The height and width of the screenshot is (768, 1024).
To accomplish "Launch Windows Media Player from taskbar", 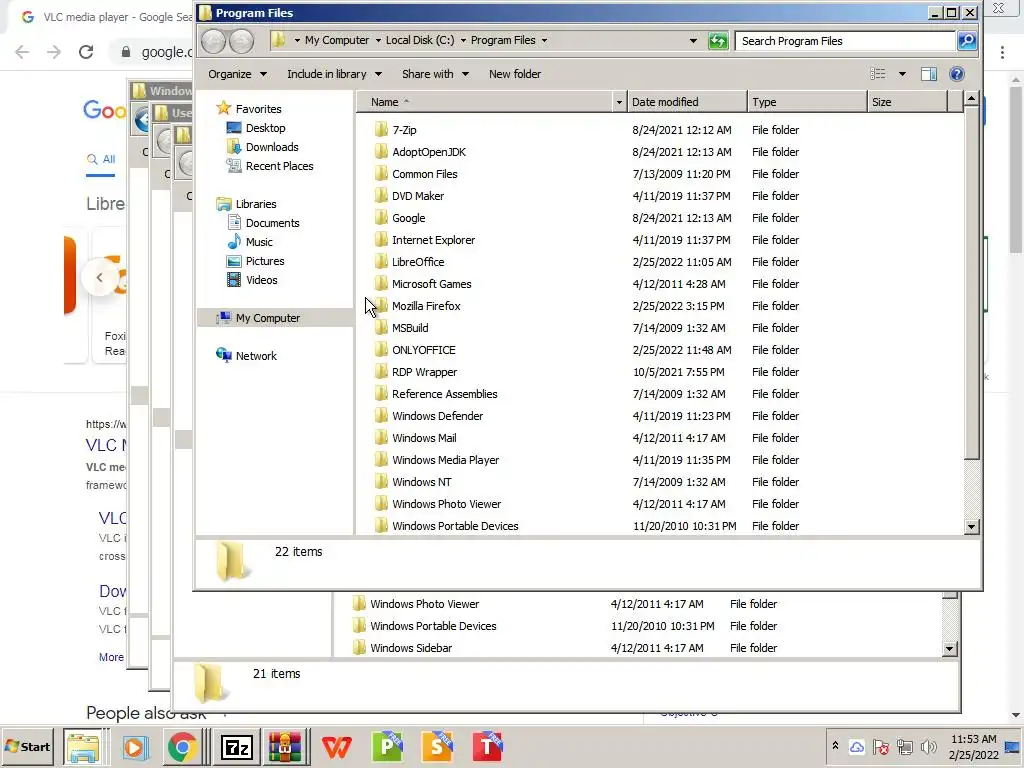I will click(x=134, y=746).
